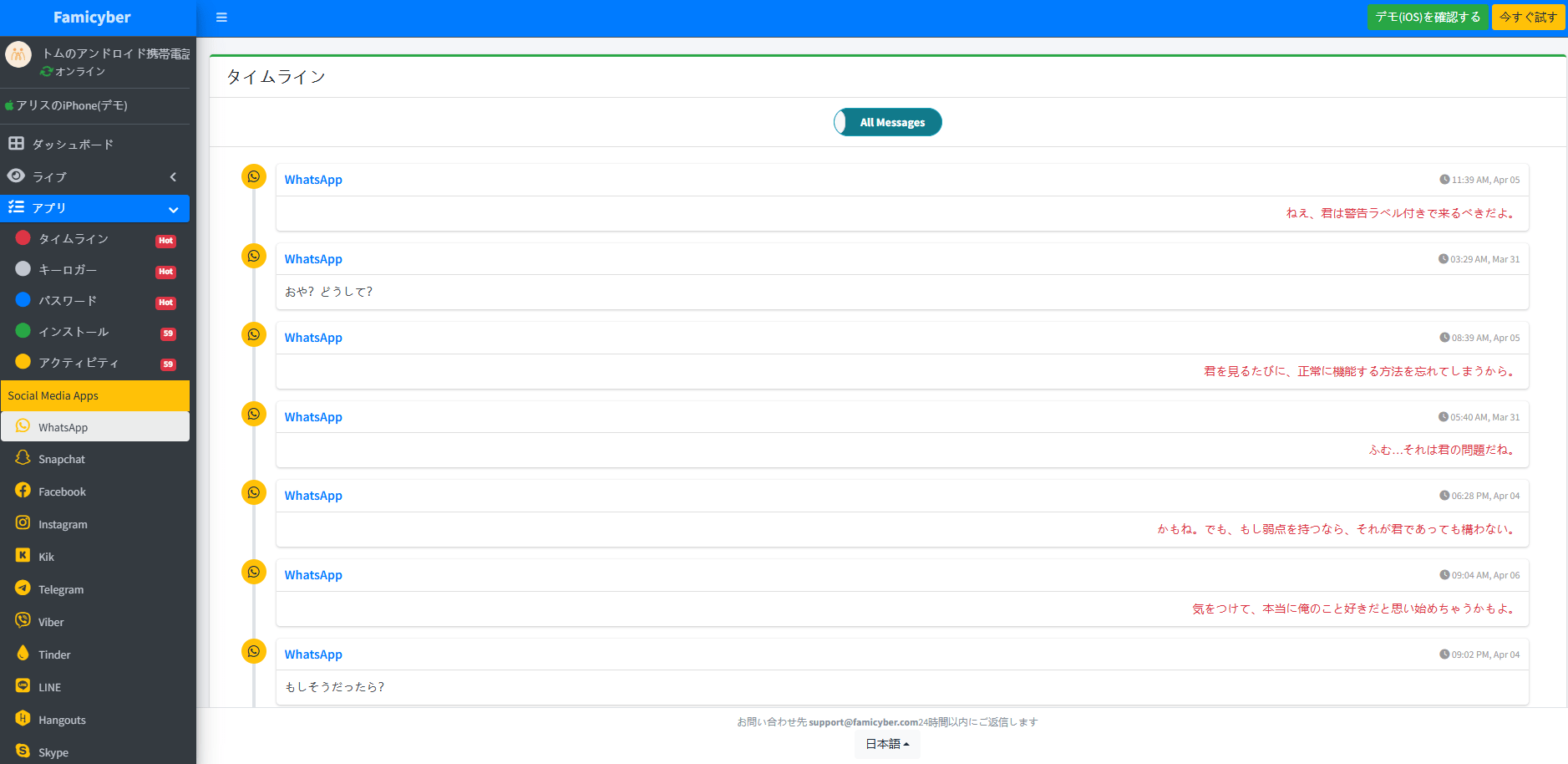The height and width of the screenshot is (764, 1568).
Task: Open パスワード in the sidebar
Action: click(95, 301)
